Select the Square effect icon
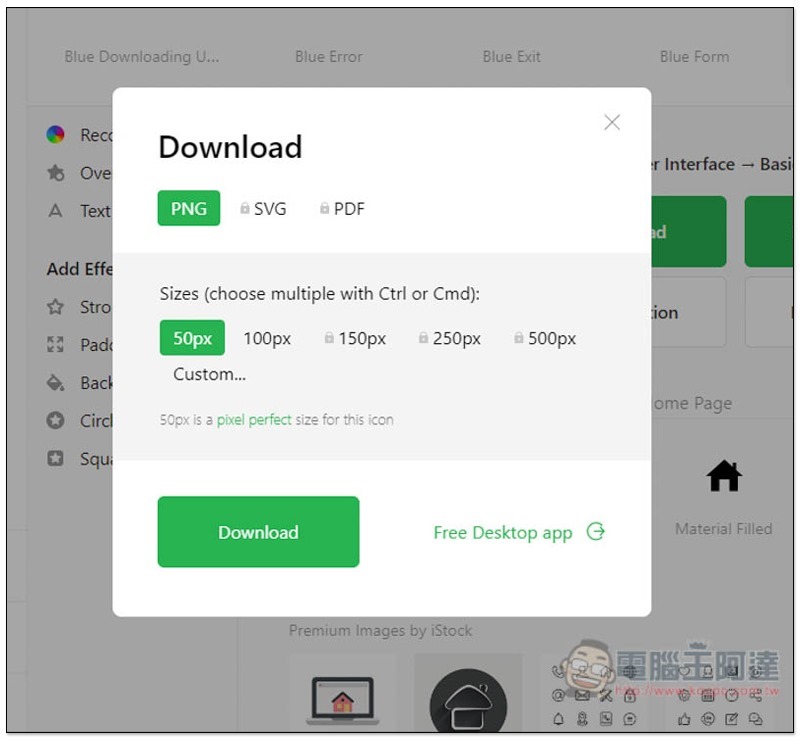The image size is (800, 741). pyautogui.click(x=55, y=458)
